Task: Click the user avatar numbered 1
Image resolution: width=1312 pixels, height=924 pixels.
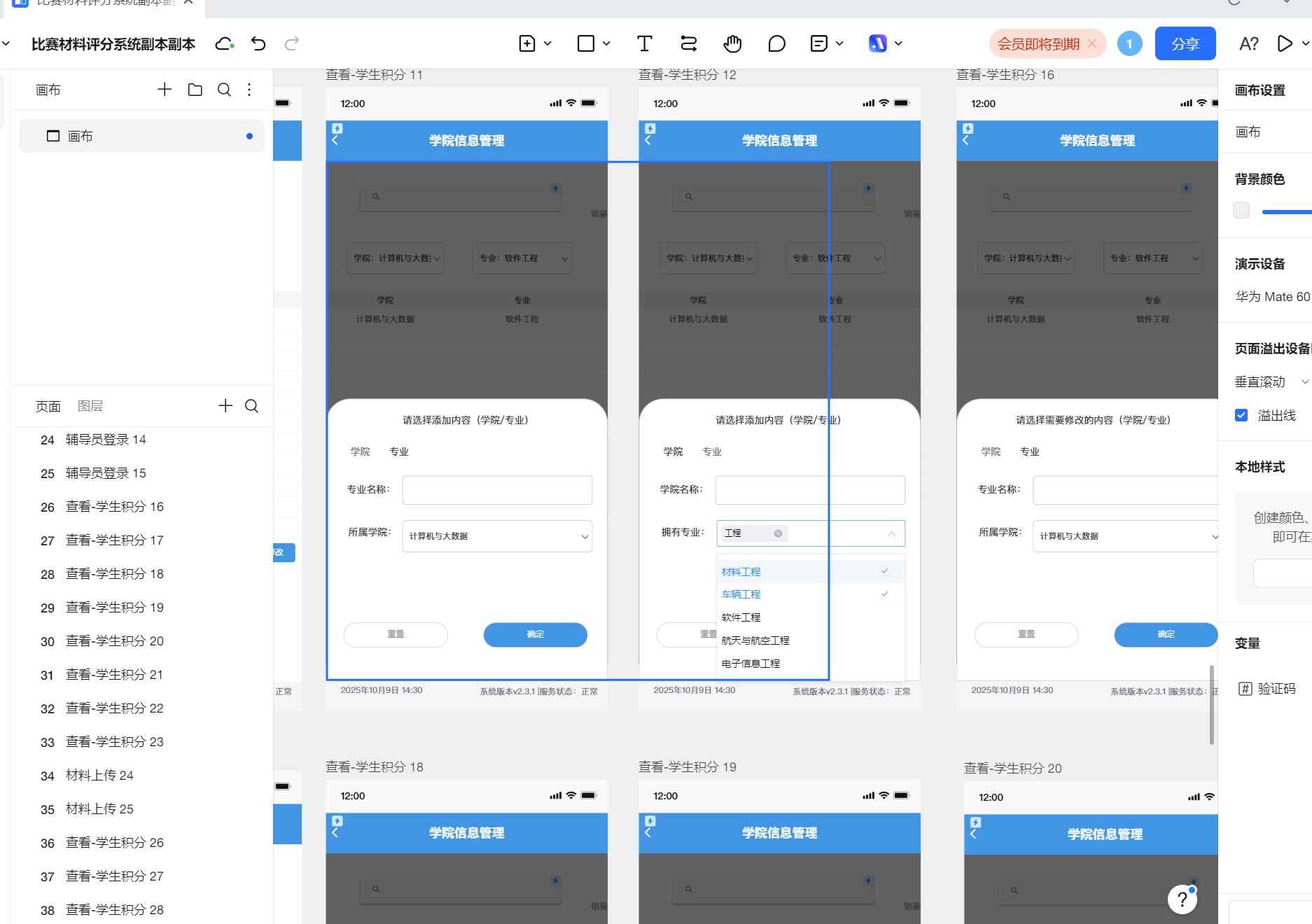Action: (1129, 44)
